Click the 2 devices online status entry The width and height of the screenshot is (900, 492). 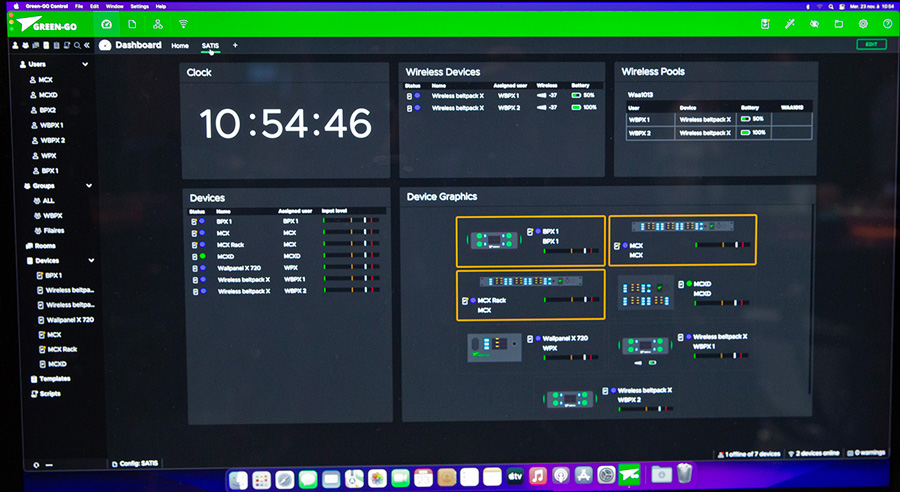click(x=814, y=453)
